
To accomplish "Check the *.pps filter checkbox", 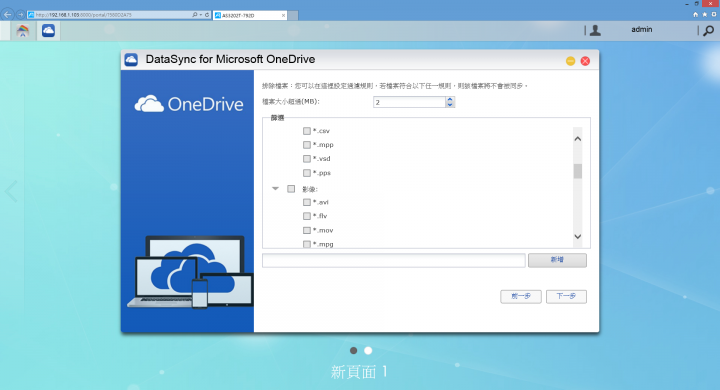I will (x=307, y=173).
